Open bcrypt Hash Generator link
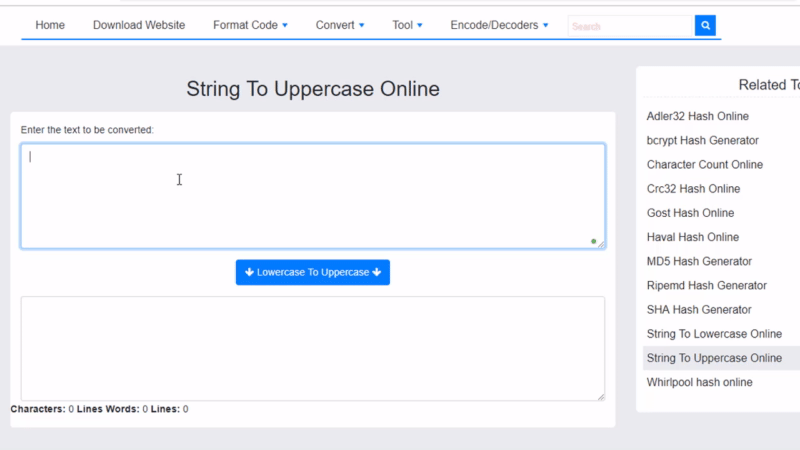 (702, 140)
